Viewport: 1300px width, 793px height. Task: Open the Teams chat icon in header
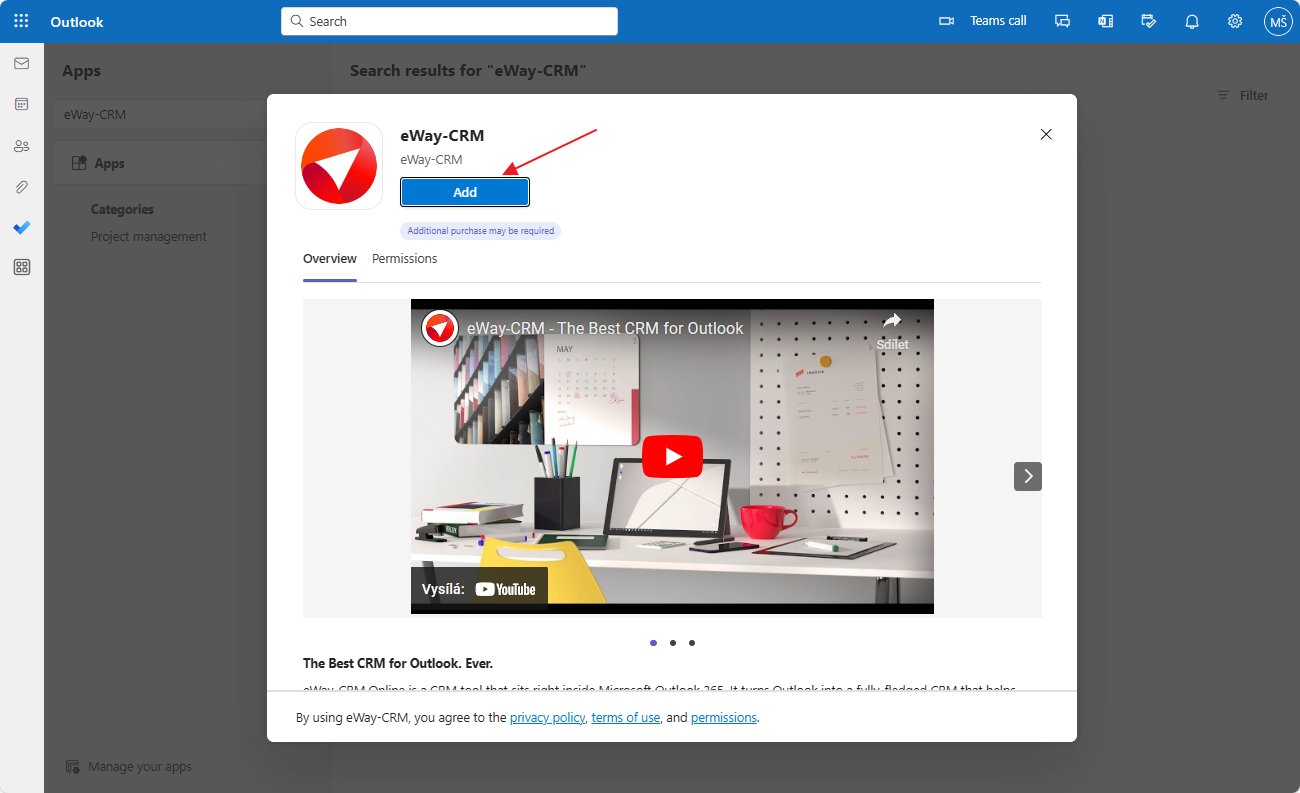1063,21
